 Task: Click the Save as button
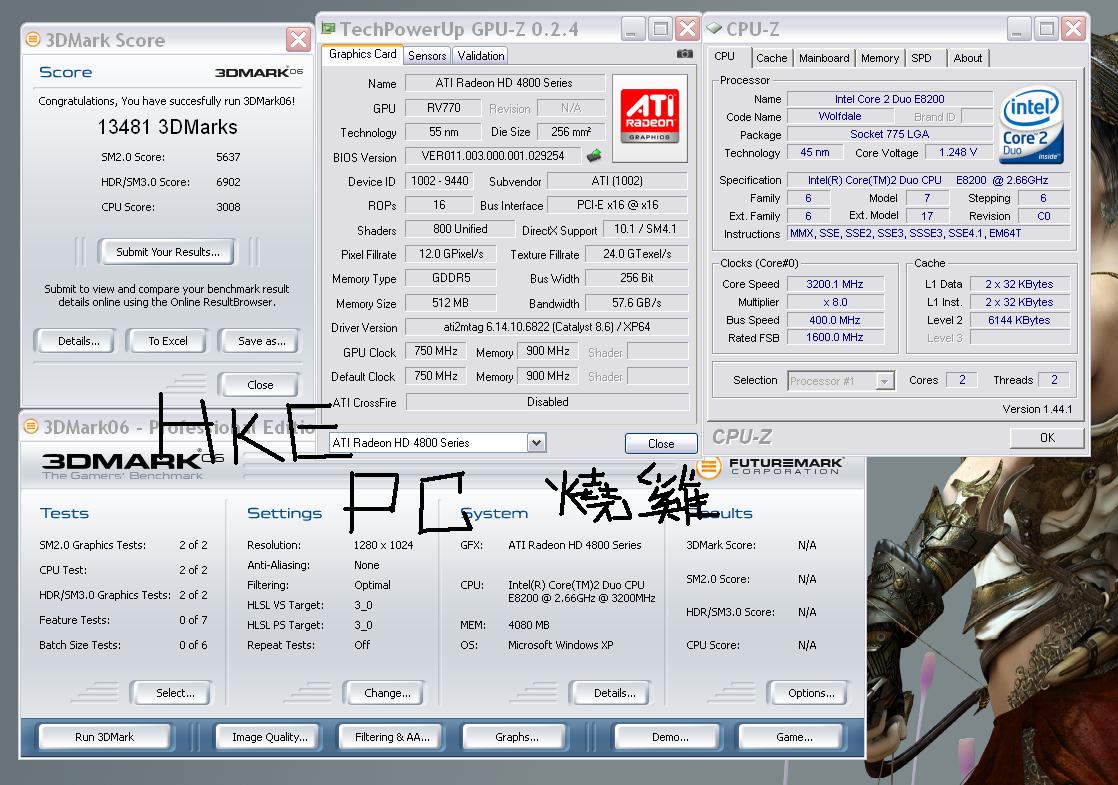(x=262, y=341)
